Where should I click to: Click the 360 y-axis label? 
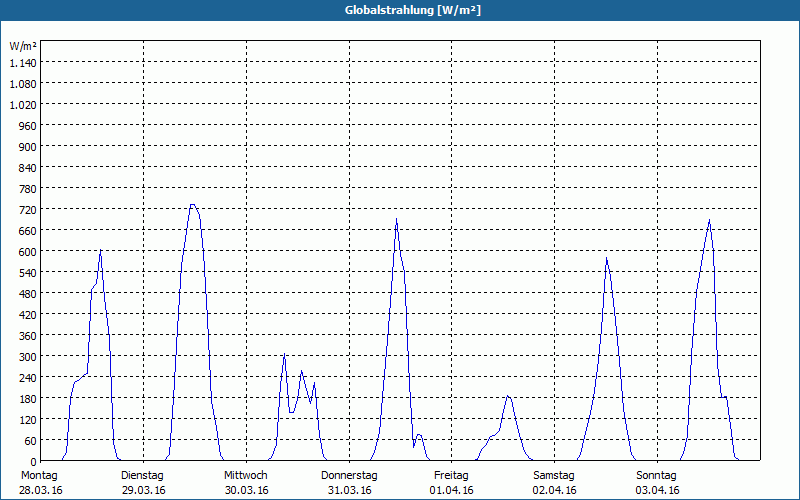tap(29, 336)
